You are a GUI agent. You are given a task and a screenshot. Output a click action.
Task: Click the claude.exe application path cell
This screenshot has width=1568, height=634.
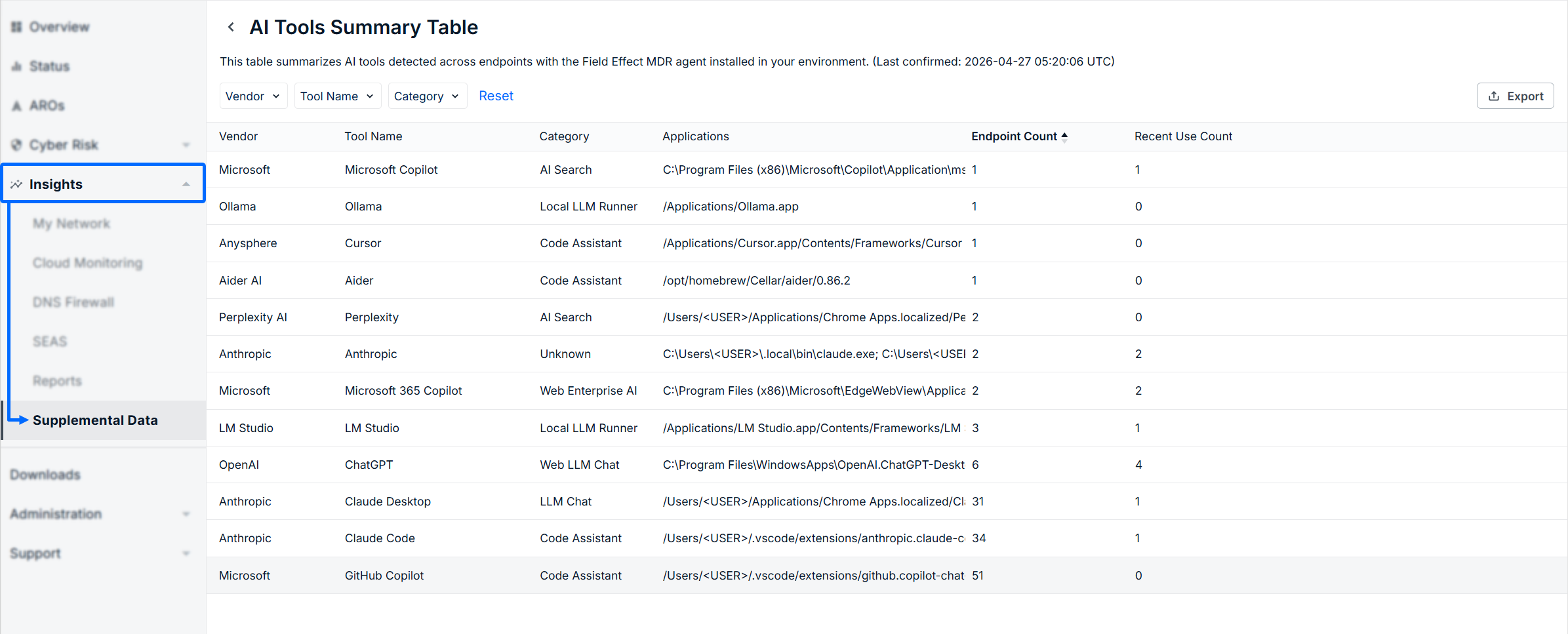pos(814,354)
